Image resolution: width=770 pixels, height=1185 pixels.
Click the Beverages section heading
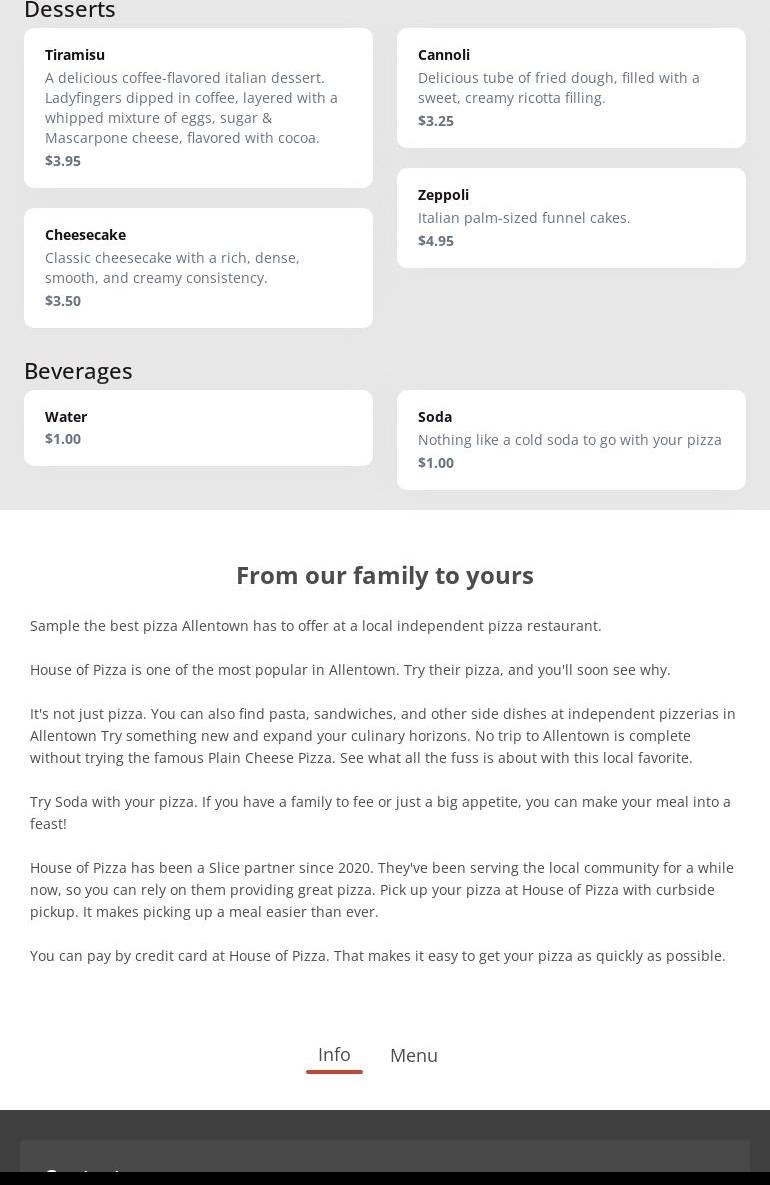click(x=78, y=371)
